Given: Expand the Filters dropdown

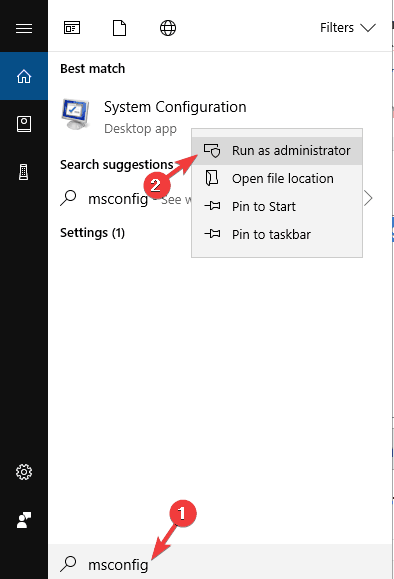Looking at the screenshot, I should 347,28.
